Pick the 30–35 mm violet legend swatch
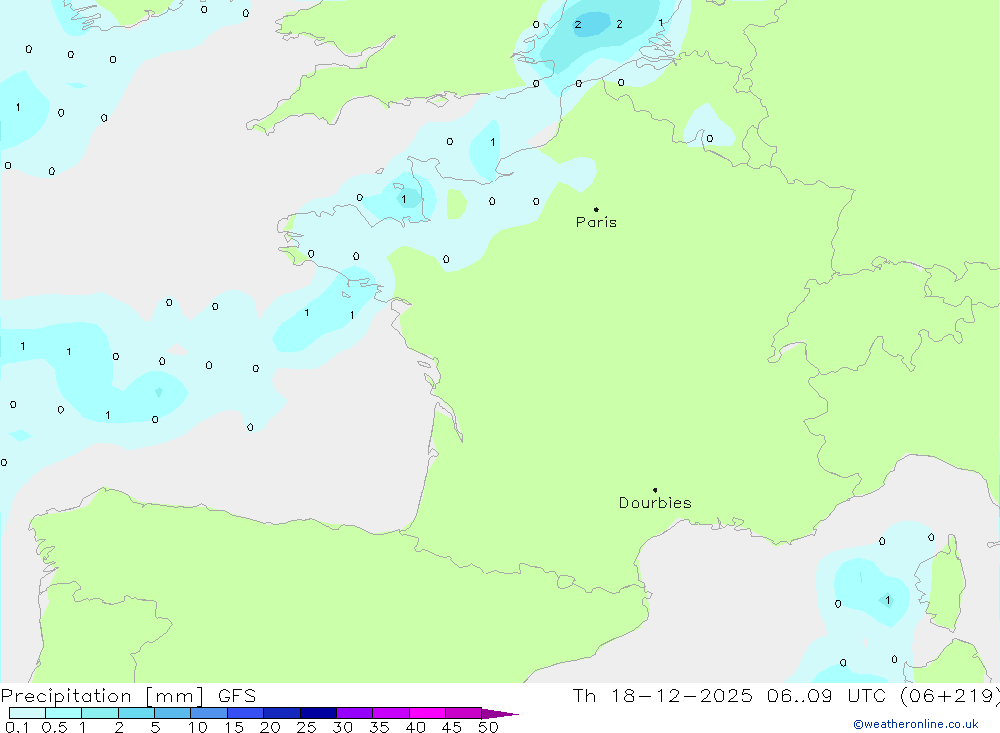 click(354, 713)
